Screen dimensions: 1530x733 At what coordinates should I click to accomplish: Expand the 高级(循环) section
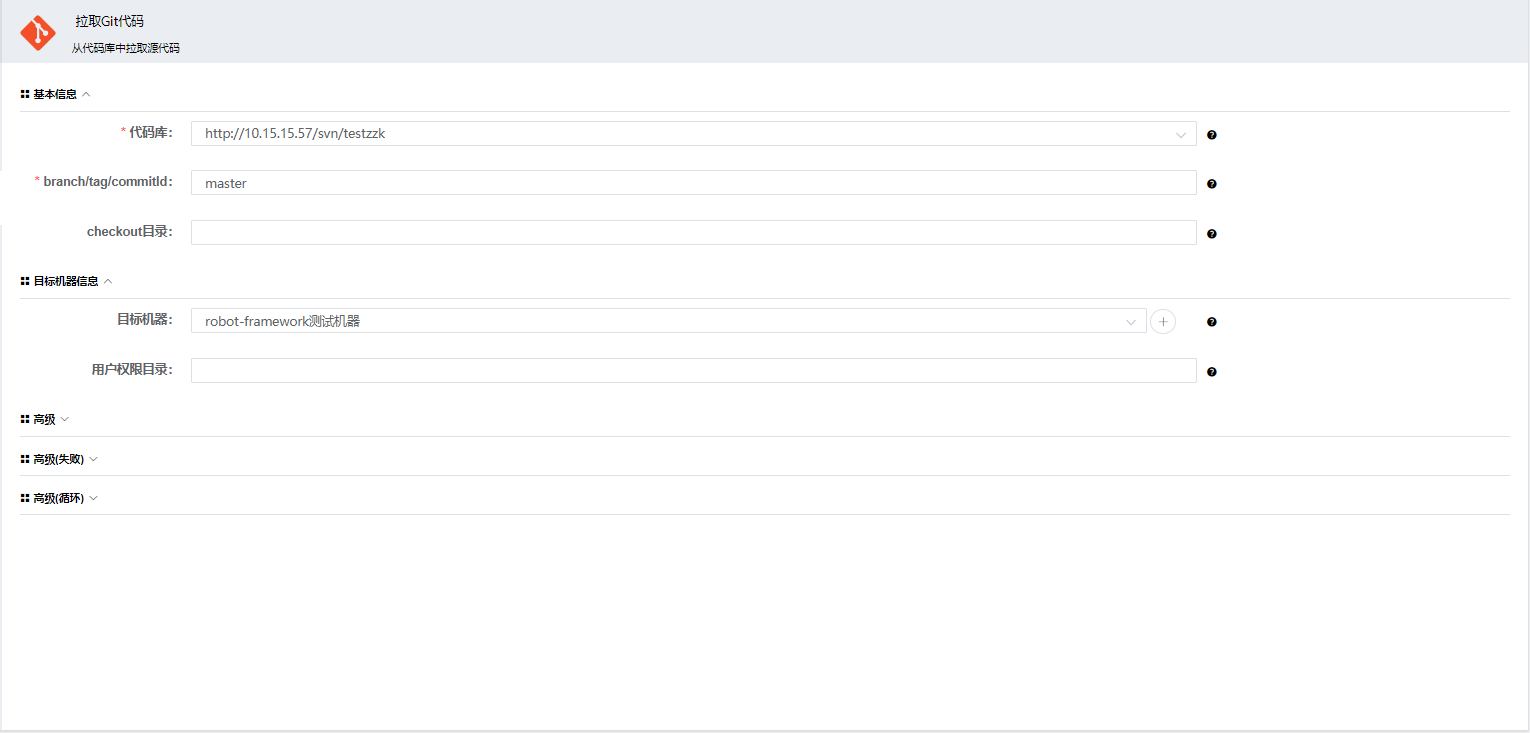94,498
